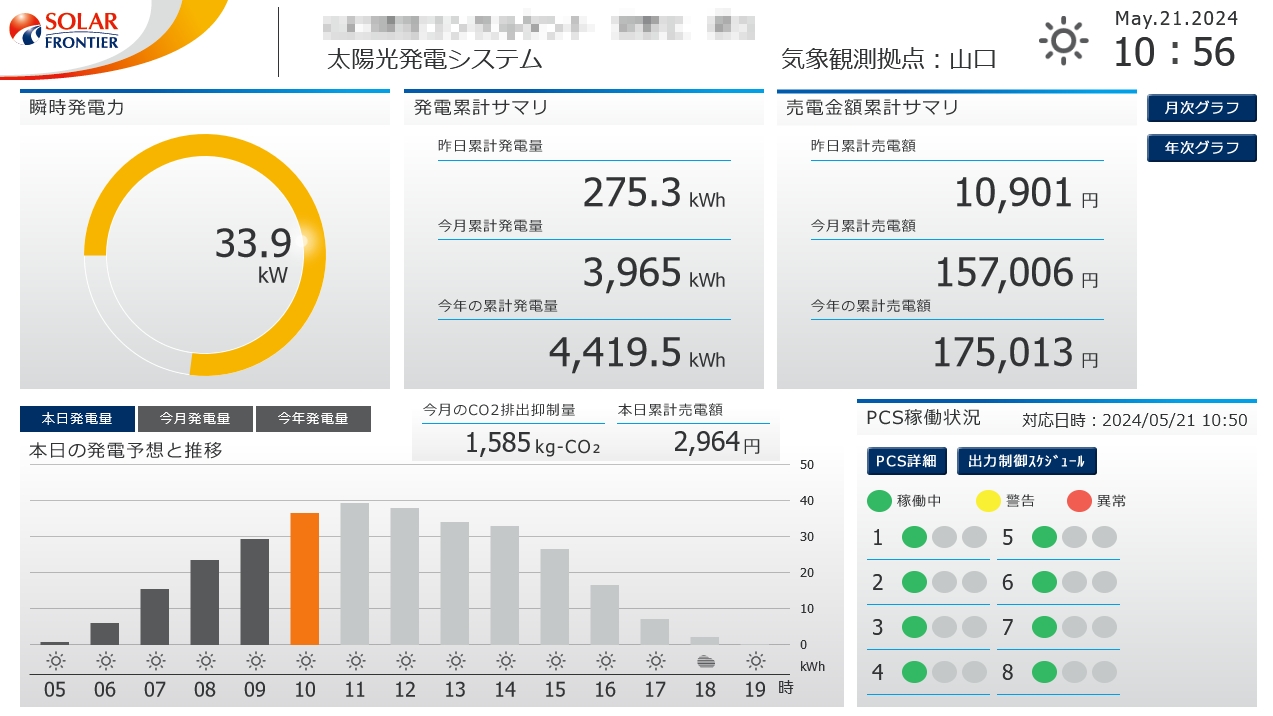Click weather icon for hour 10
This screenshot has height=716, width=1273.
click(305, 660)
